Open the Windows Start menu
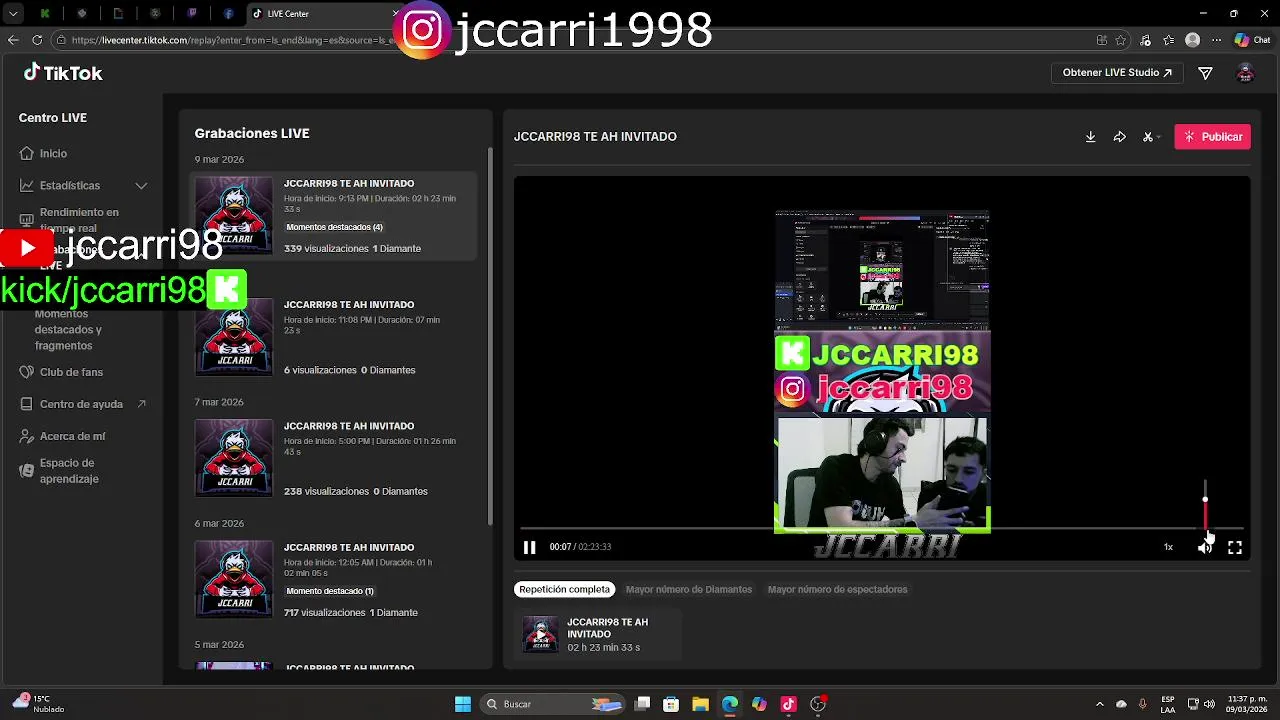Viewport: 1280px width, 720px height. click(463, 704)
